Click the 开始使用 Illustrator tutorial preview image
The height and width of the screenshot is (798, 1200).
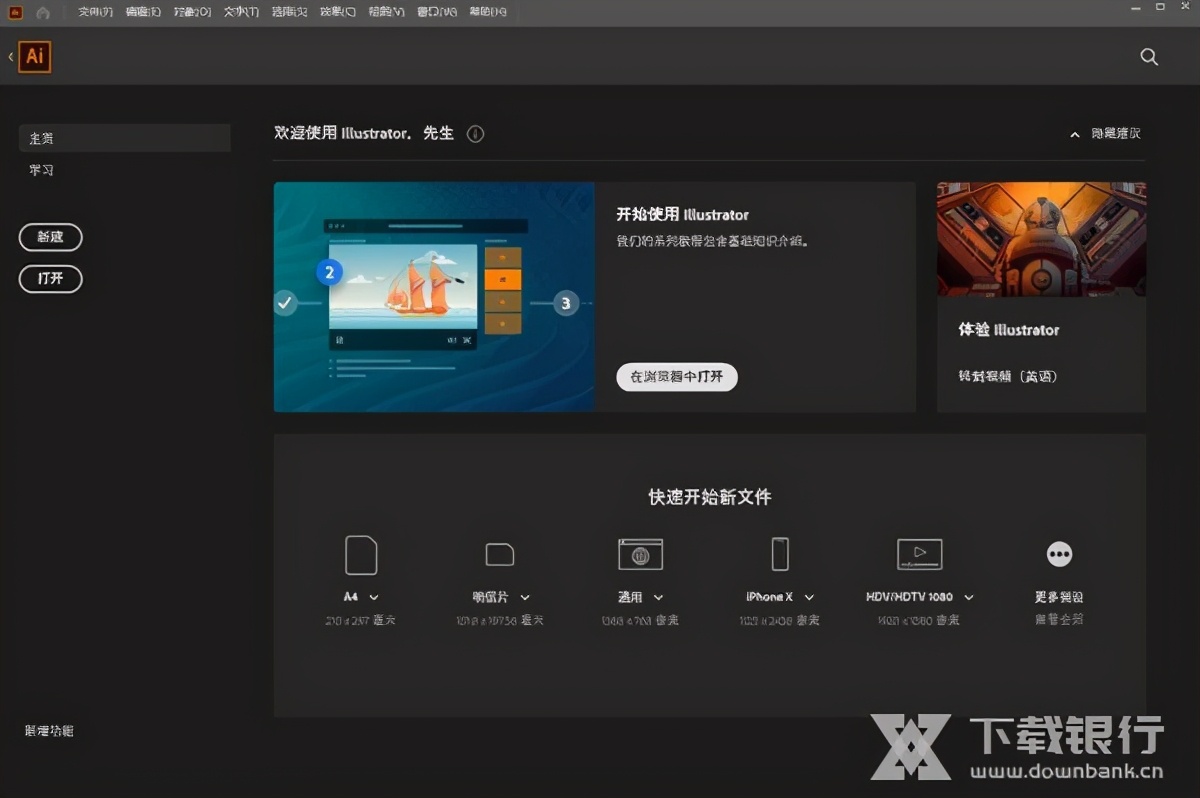(434, 297)
